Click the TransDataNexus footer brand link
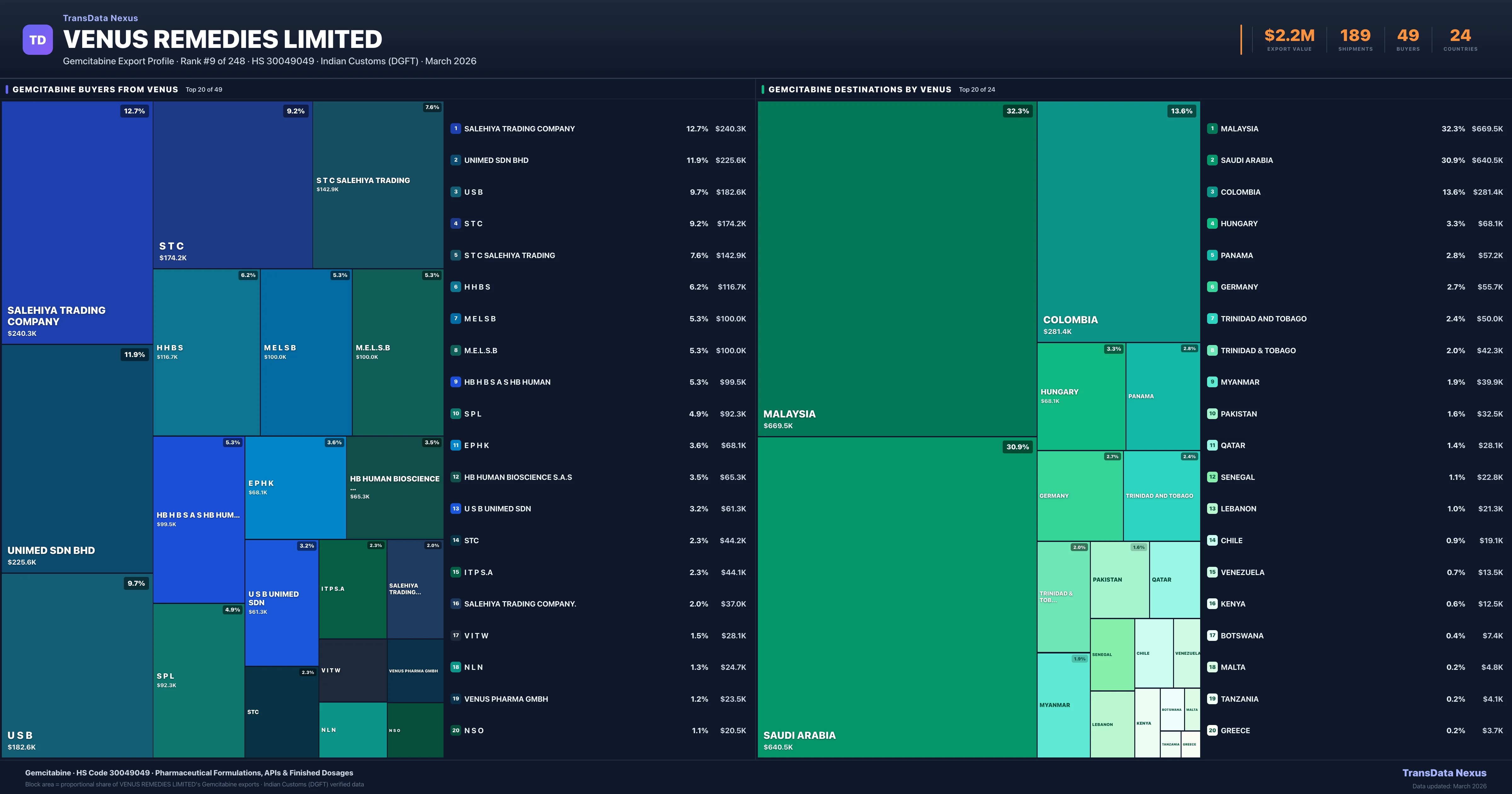 1444,773
